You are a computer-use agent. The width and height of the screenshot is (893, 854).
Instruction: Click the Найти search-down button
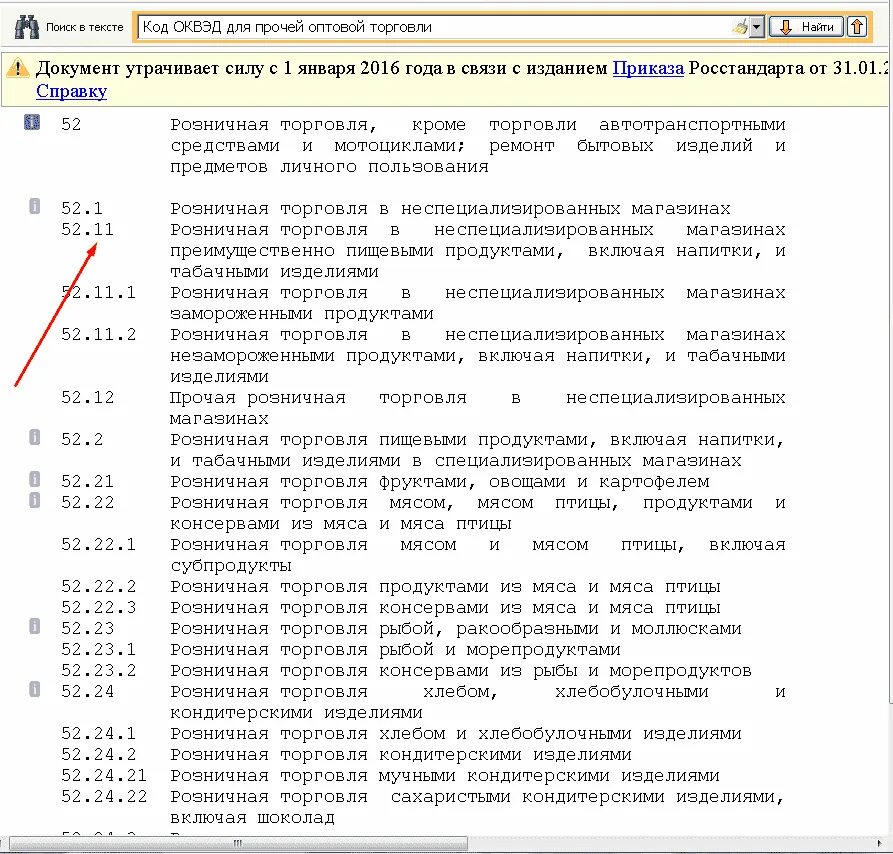click(x=806, y=27)
